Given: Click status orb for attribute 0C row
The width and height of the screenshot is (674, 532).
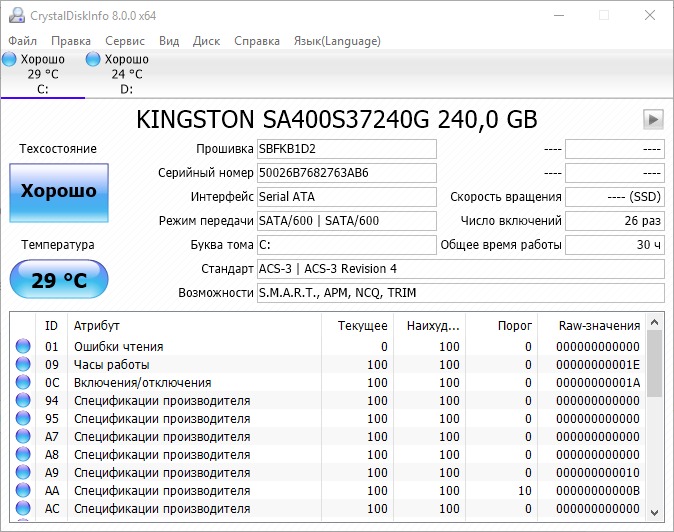Looking at the screenshot, I should [x=23, y=383].
